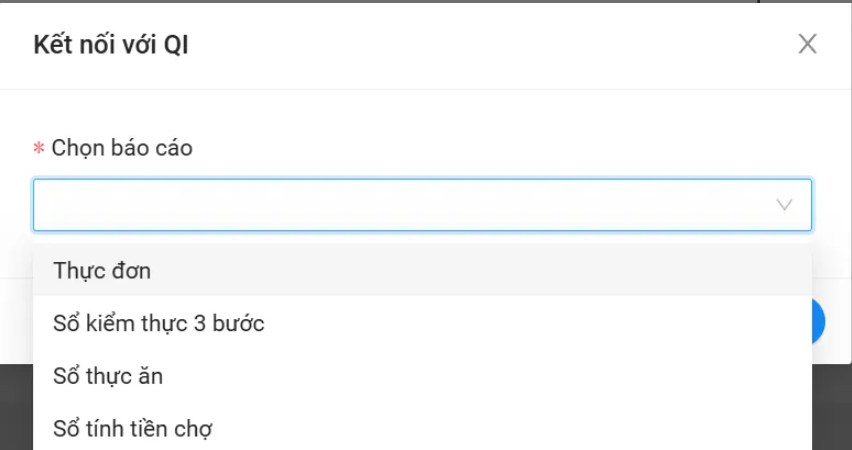
Task: Click the red required asterisk marker
Action: [39, 149]
